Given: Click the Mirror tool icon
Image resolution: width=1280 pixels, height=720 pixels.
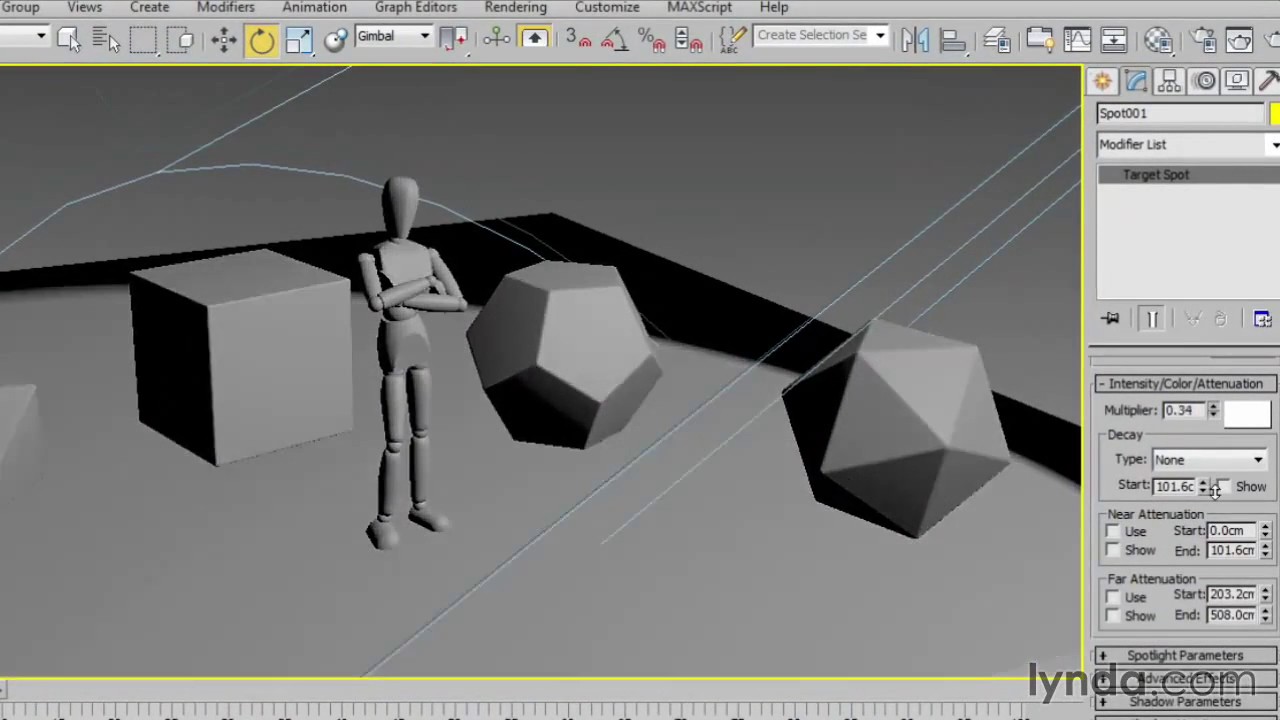Looking at the screenshot, I should point(914,39).
